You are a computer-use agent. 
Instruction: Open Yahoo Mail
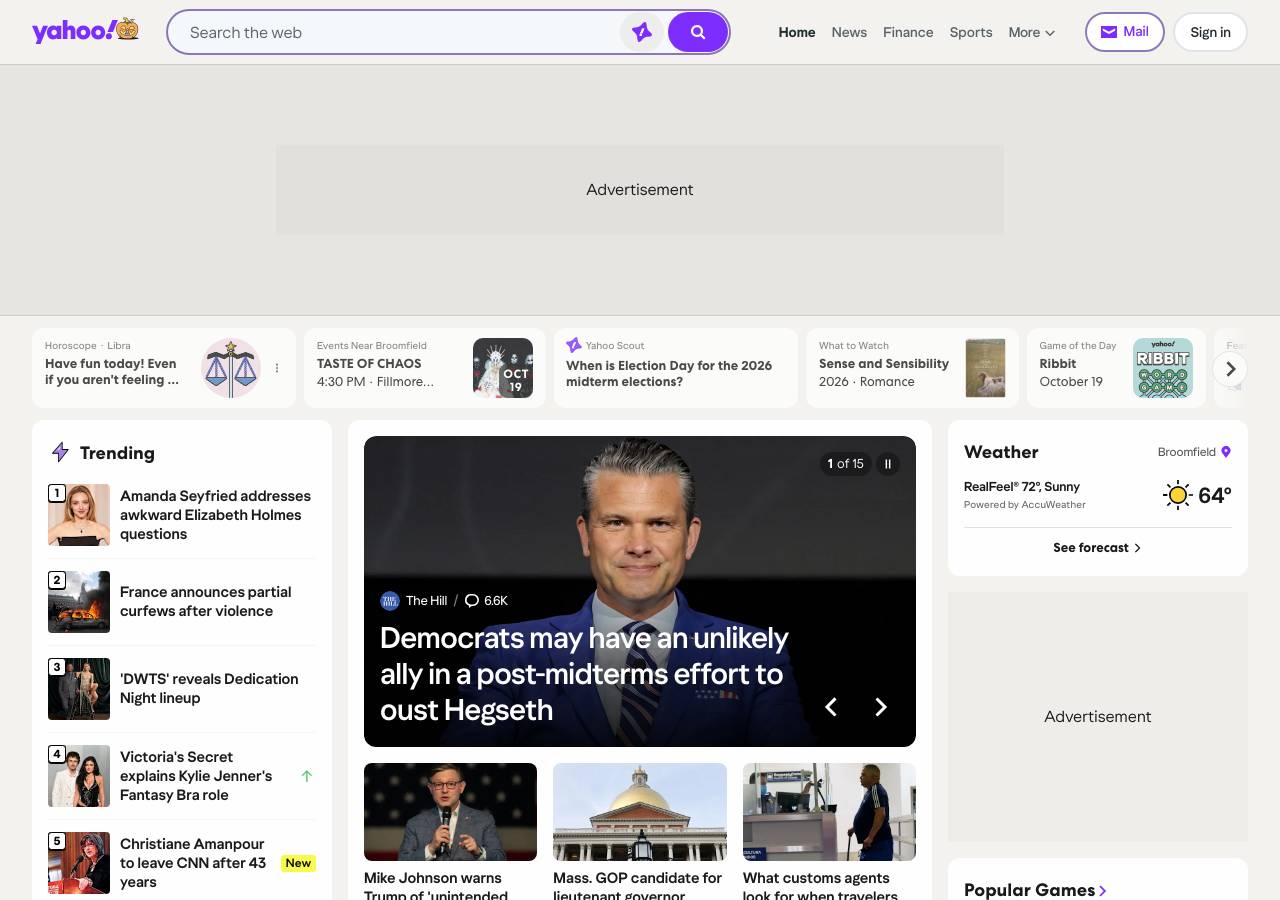point(1125,32)
